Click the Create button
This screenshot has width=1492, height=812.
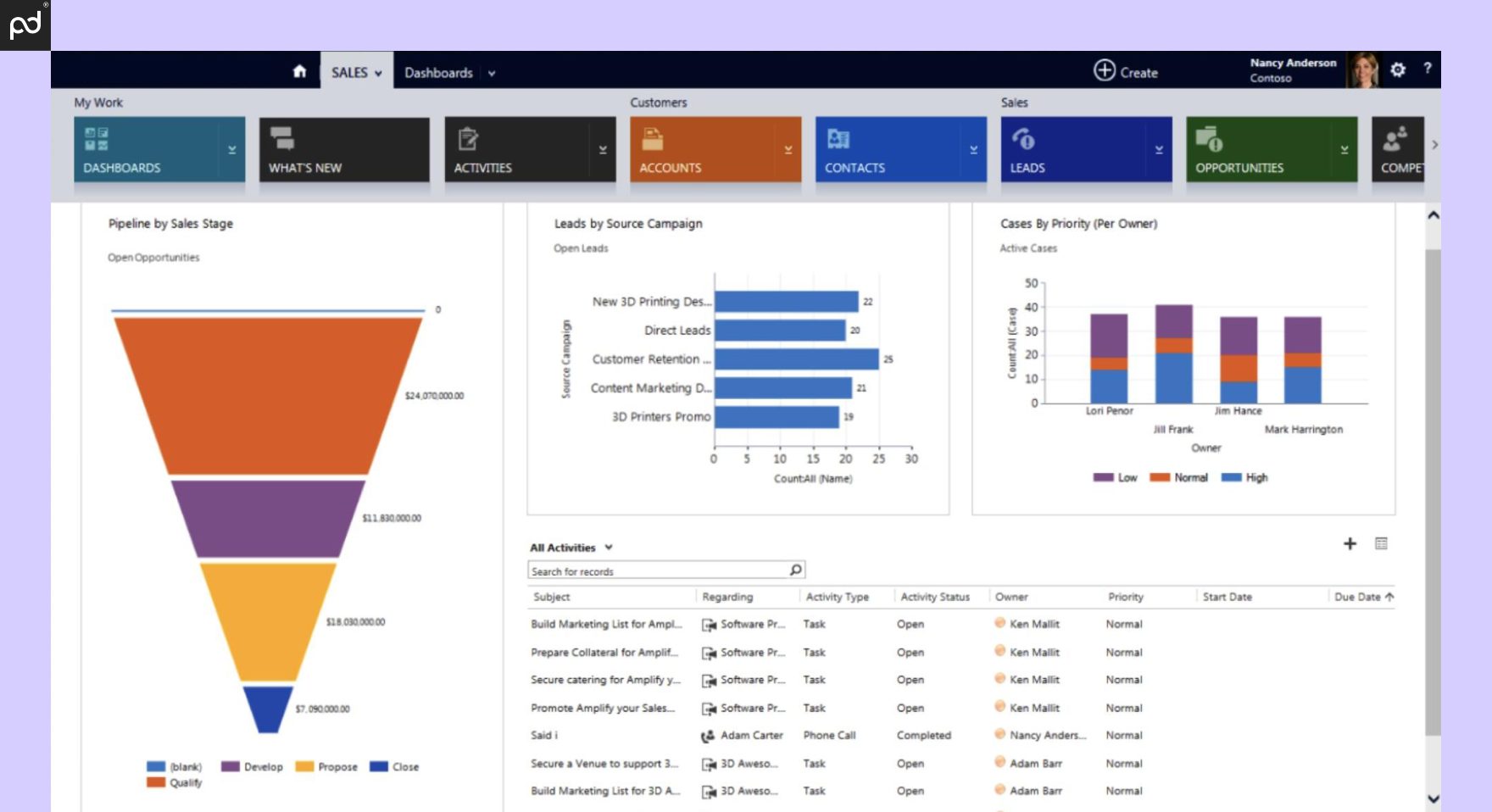click(1126, 72)
